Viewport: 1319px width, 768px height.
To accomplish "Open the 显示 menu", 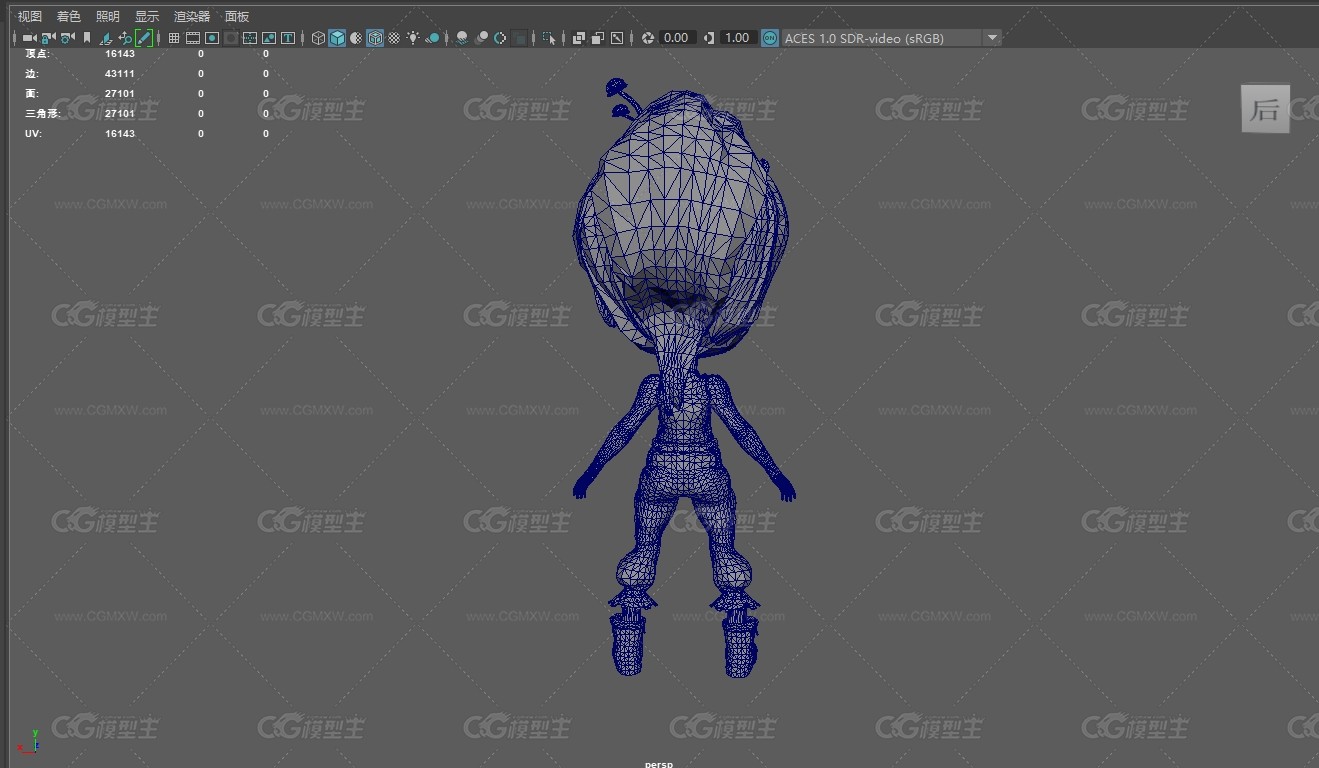I will [x=147, y=16].
